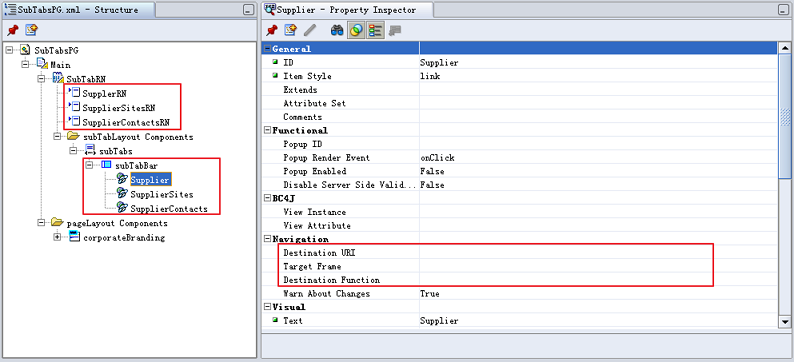Click the Property Inspector scrollbar thumb
The height and width of the screenshot is (362, 794).
(784, 116)
